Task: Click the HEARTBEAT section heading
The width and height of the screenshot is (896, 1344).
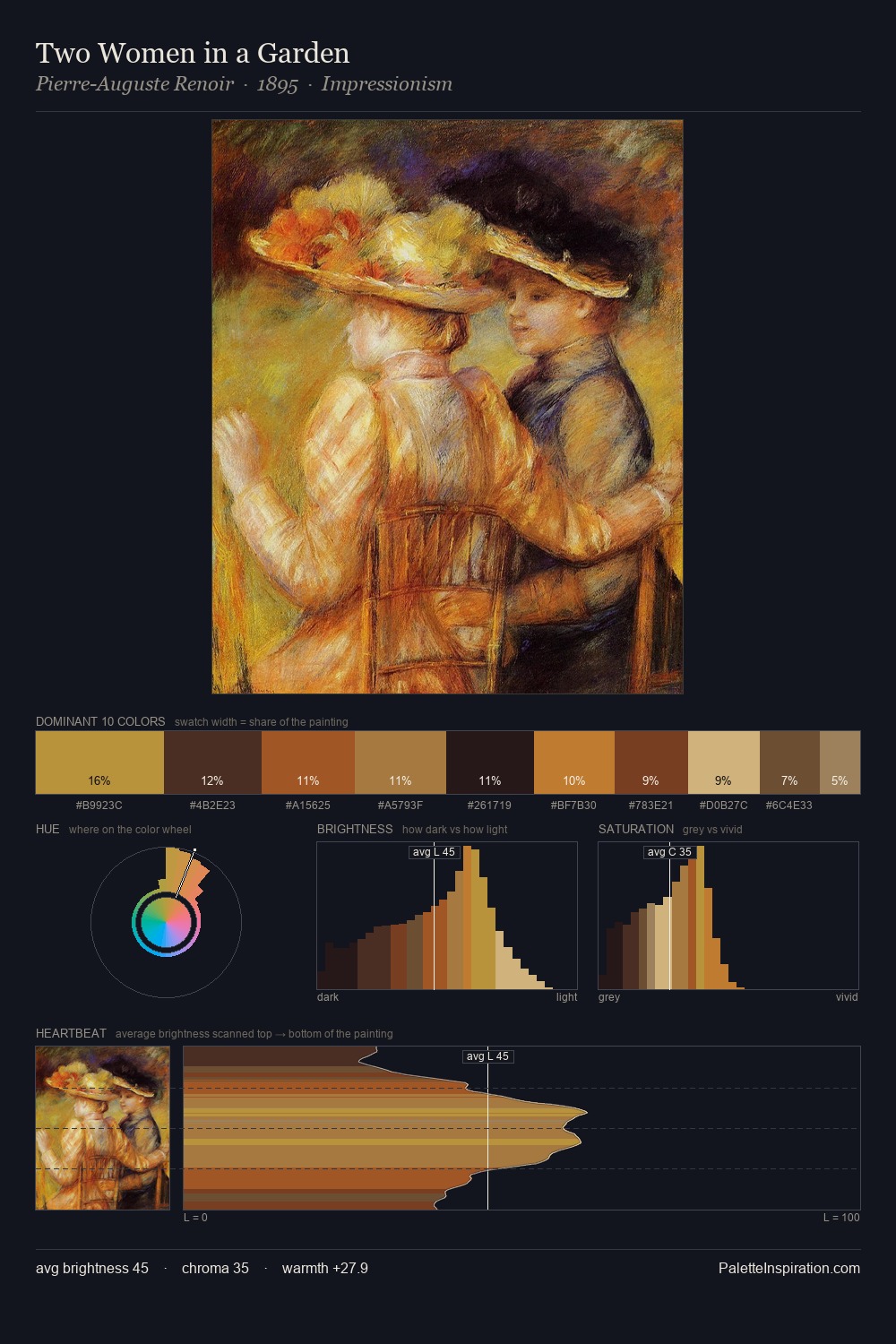Action: click(71, 1033)
